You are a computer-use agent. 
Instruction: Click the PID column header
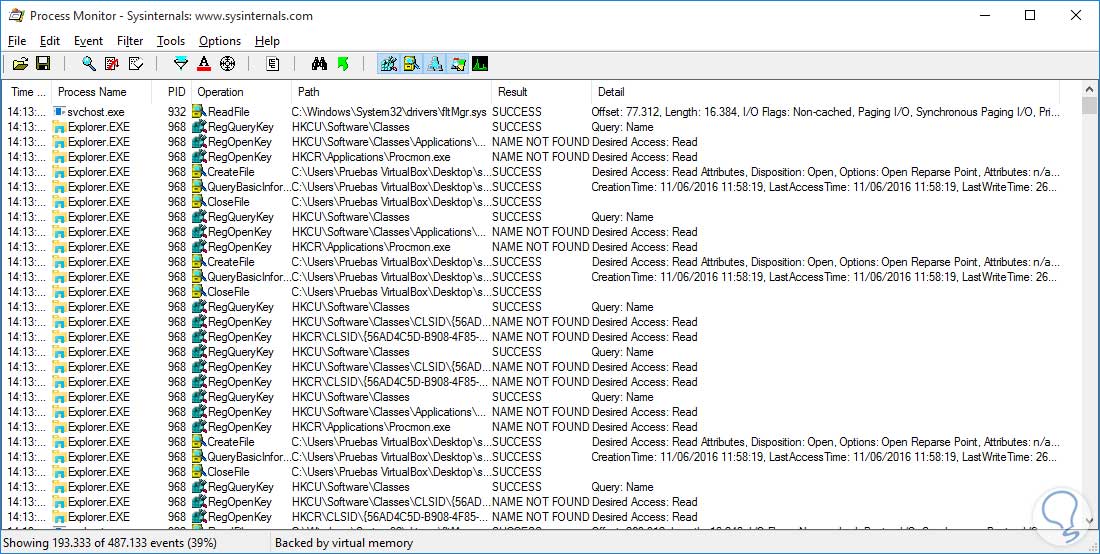[x=172, y=92]
